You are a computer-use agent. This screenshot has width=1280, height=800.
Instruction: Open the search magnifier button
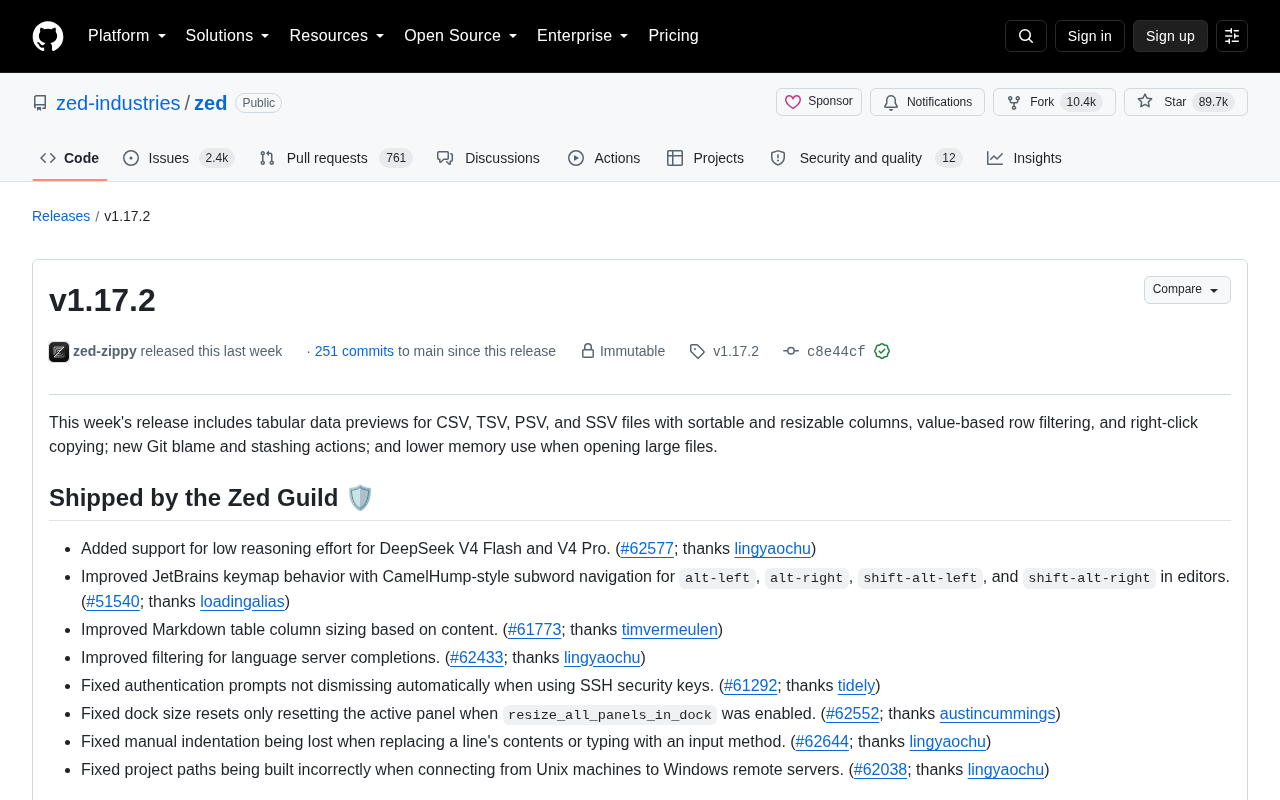click(x=1026, y=36)
